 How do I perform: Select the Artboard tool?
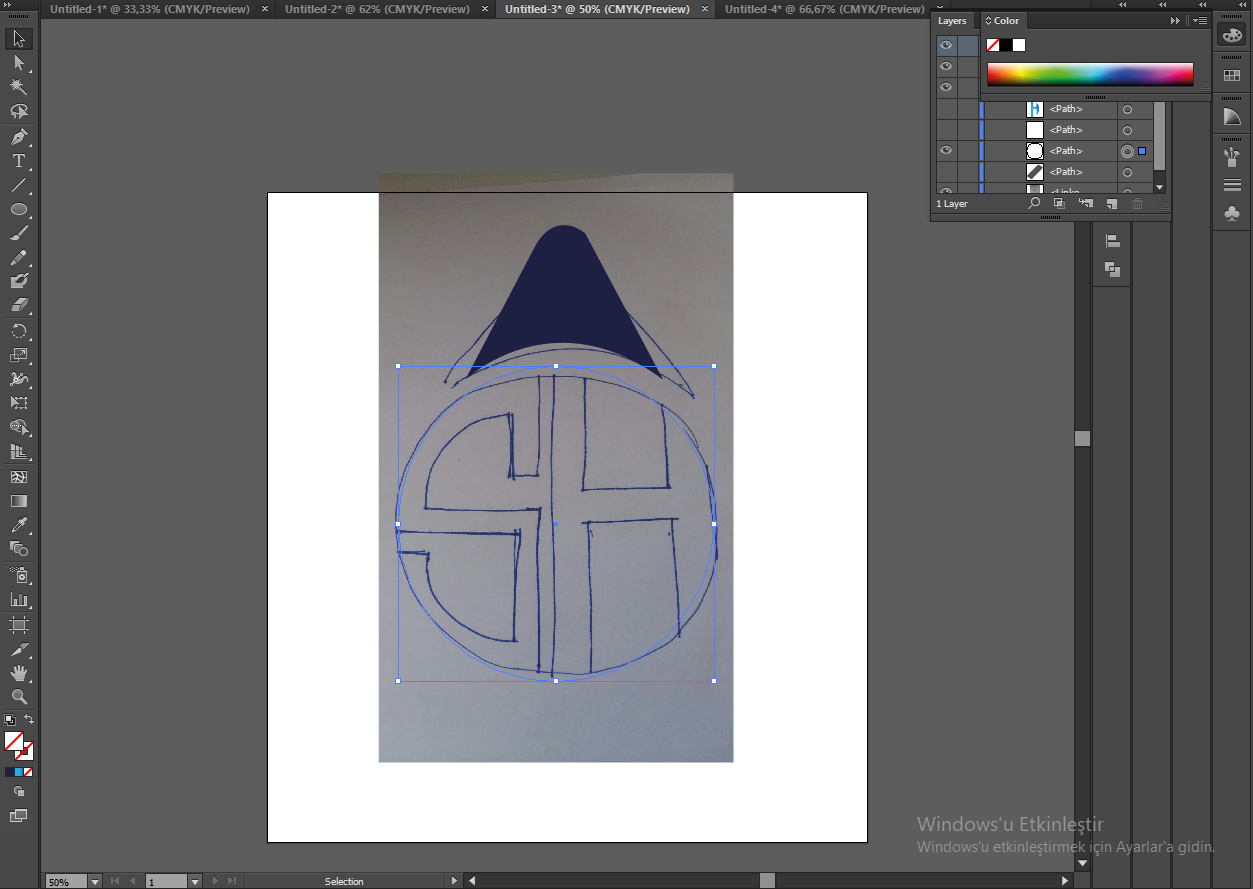tap(19, 625)
